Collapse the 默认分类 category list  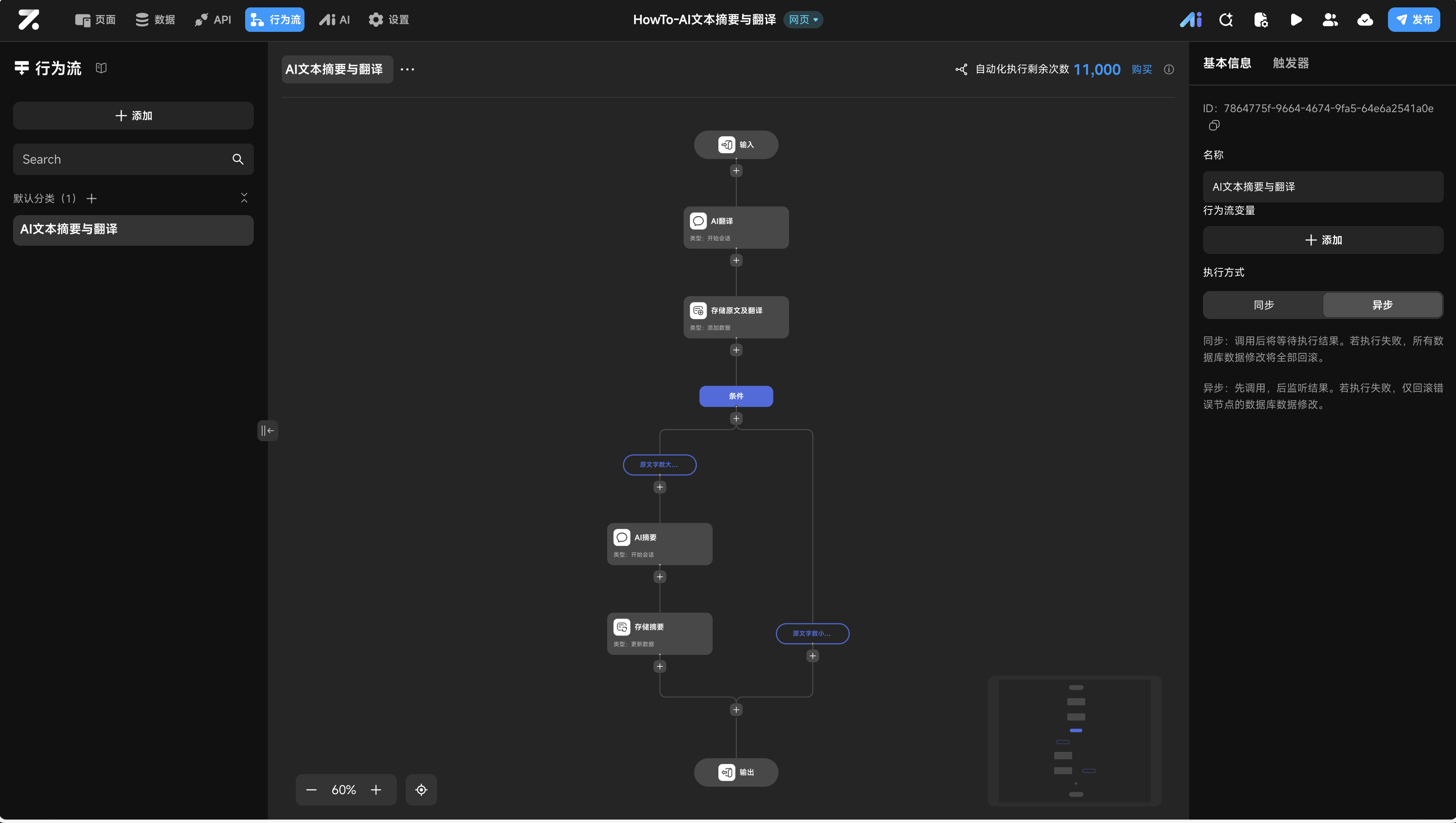click(x=244, y=198)
